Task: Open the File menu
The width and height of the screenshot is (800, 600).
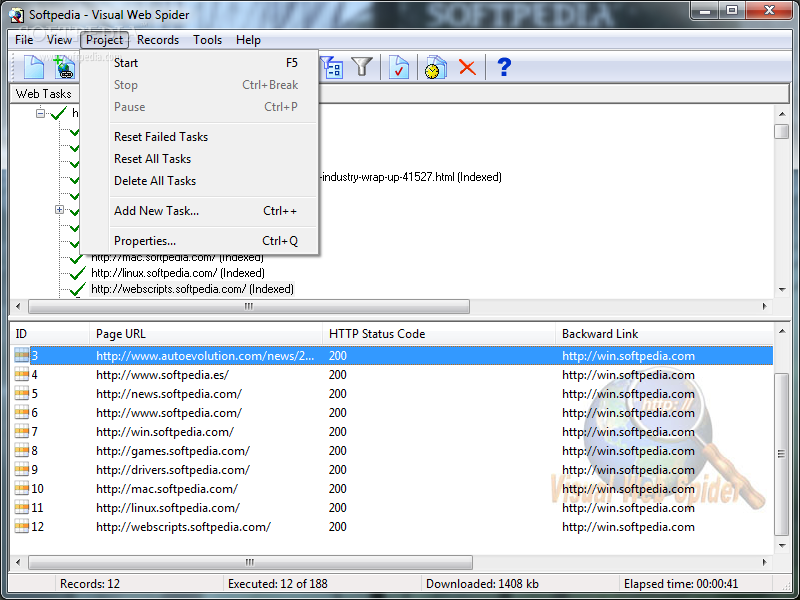Action: click(24, 40)
